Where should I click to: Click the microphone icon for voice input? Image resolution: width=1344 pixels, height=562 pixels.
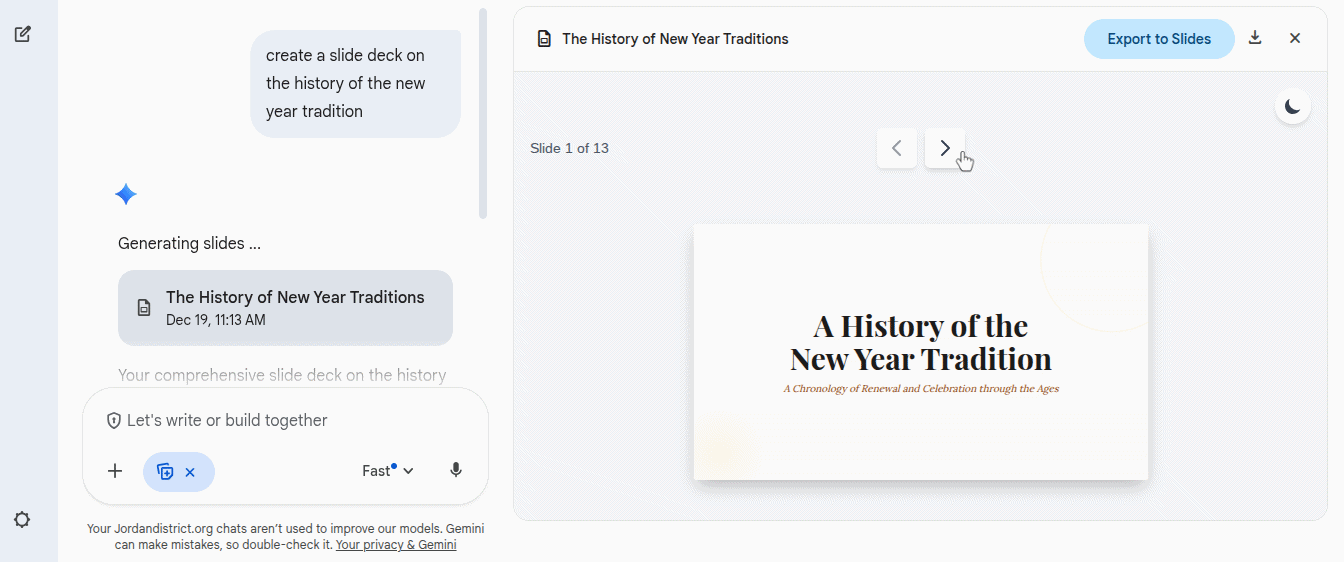tap(456, 471)
